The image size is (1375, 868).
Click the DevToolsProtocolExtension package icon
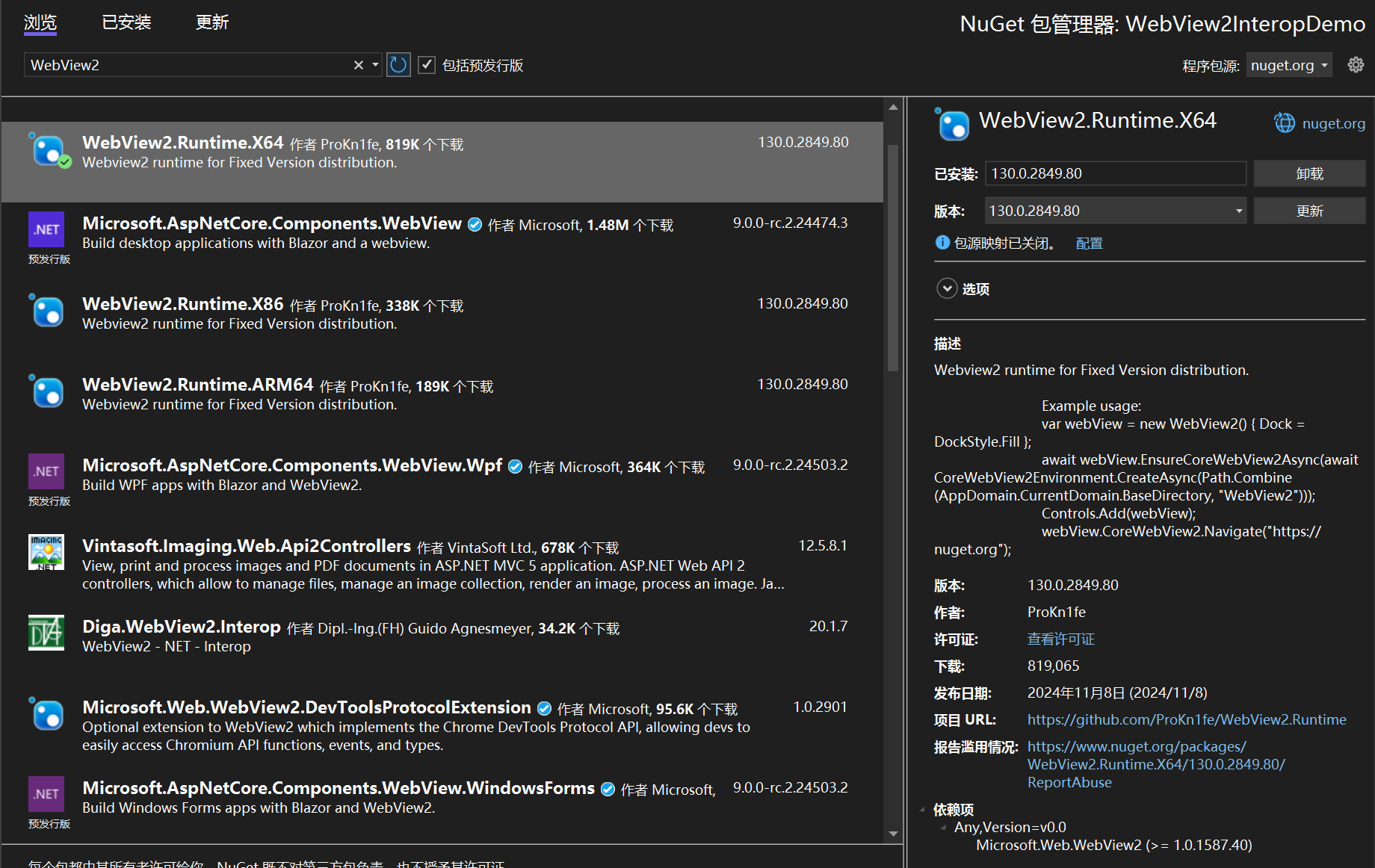tap(48, 714)
